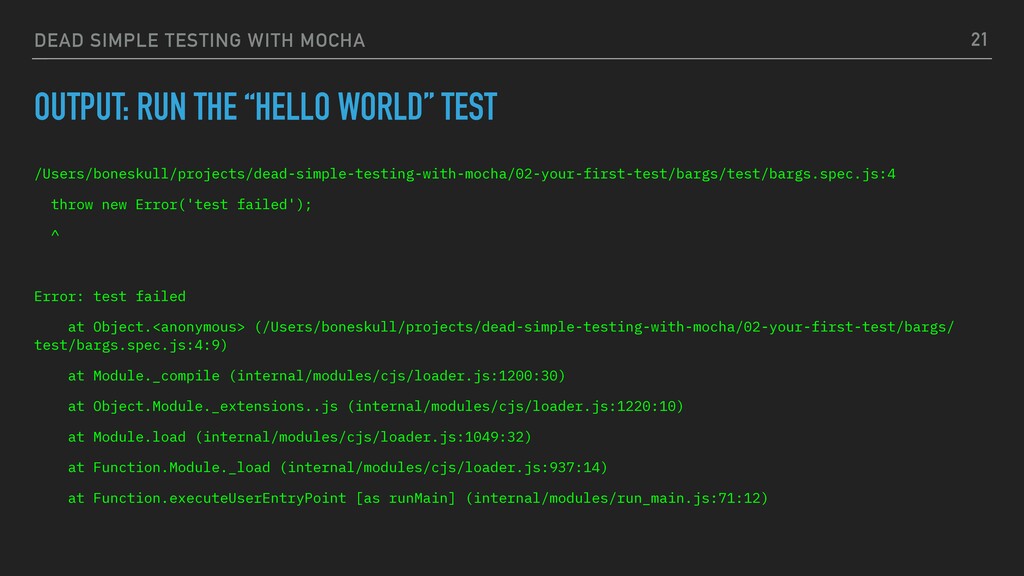The width and height of the screenshot is (1024, 576).
Task: Click the header 'Dead Simple Testing with Mocha'
Action: [x=199, y=40]
